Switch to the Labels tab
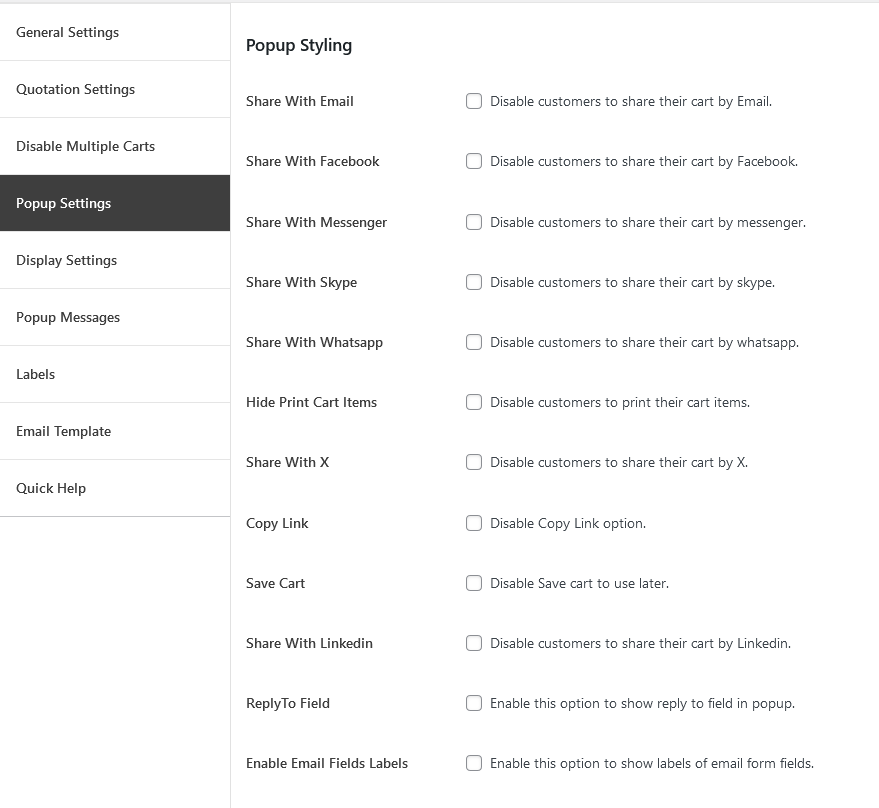The image size is (879, 808). pos(115,374)
